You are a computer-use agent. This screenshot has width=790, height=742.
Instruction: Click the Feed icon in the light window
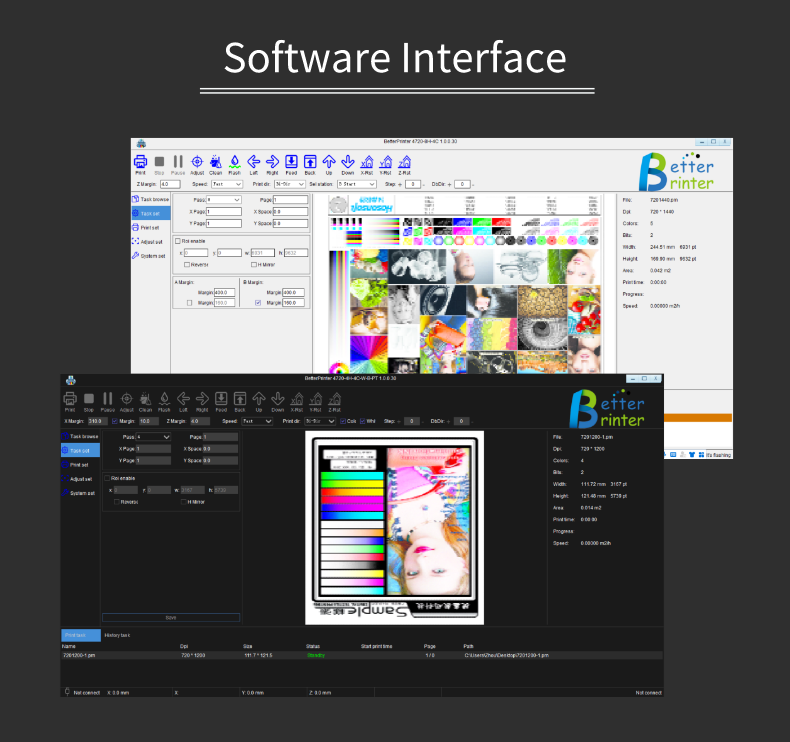(x=290, y=162)
